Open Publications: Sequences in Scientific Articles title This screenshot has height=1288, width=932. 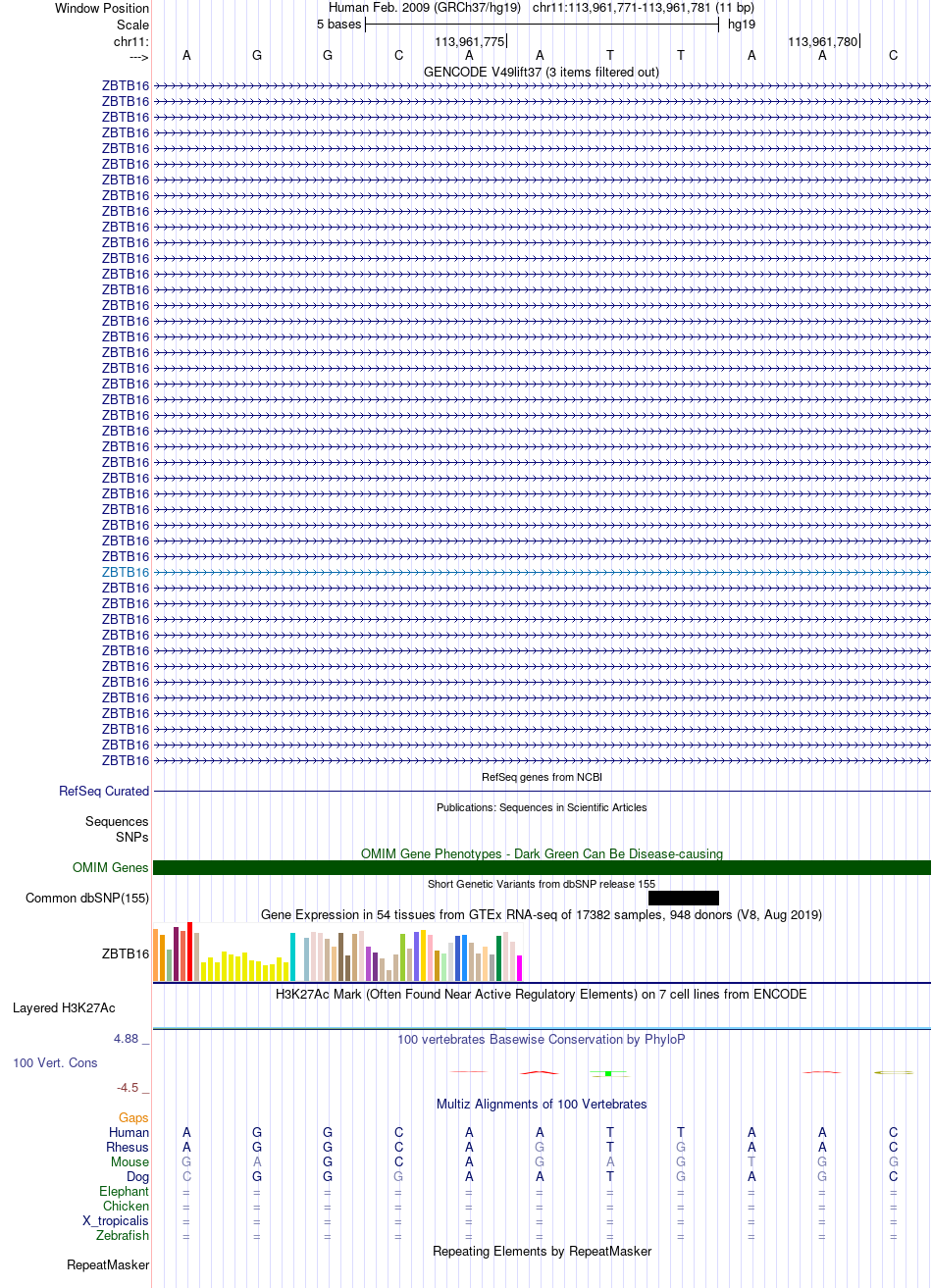click(x=542, y=807)
